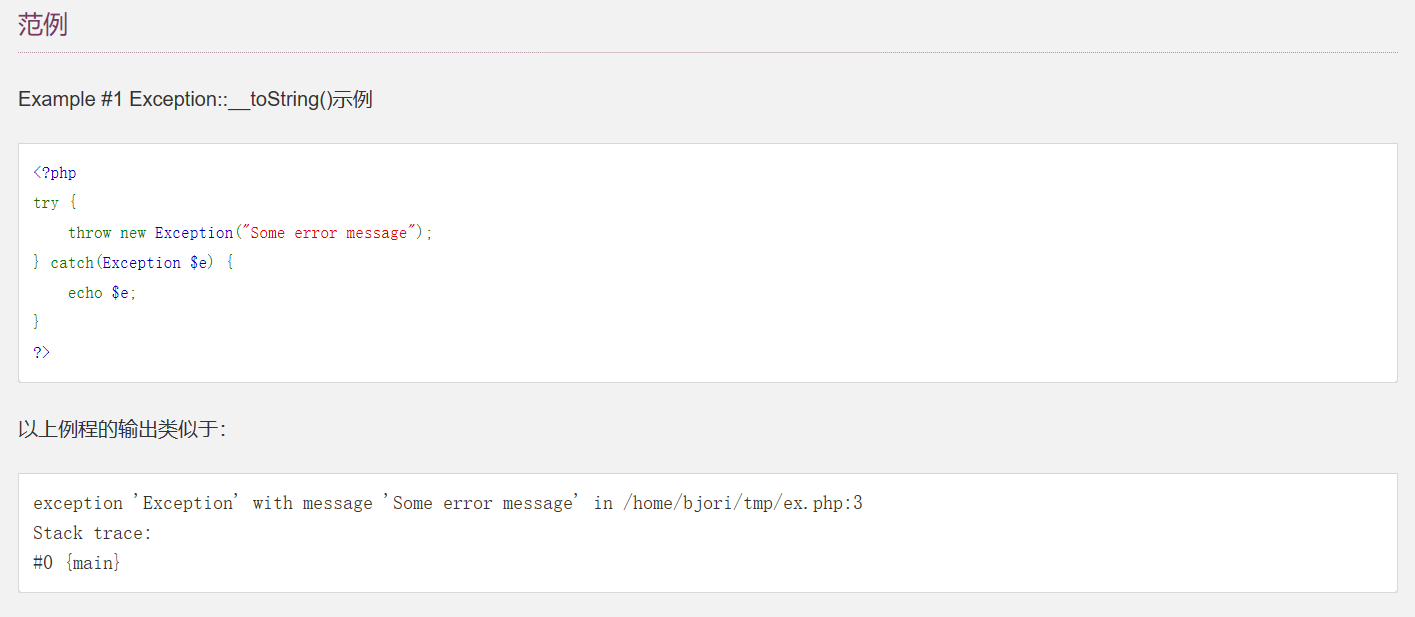Click the <?php opening tag
Viewport: 1415px width, 617px height.
[55, 173]
